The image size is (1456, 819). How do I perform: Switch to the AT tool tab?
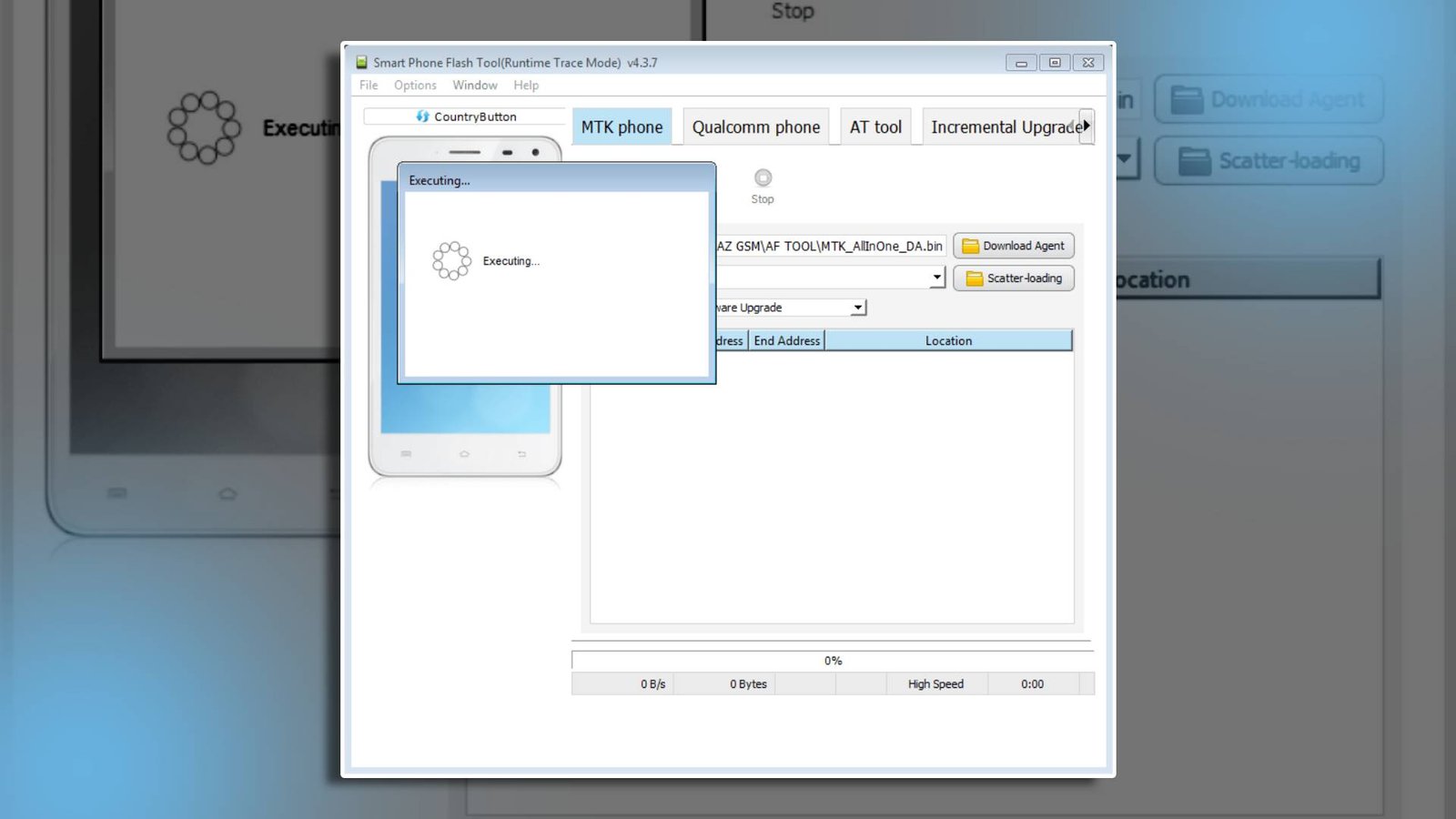(x=875, y=126)
